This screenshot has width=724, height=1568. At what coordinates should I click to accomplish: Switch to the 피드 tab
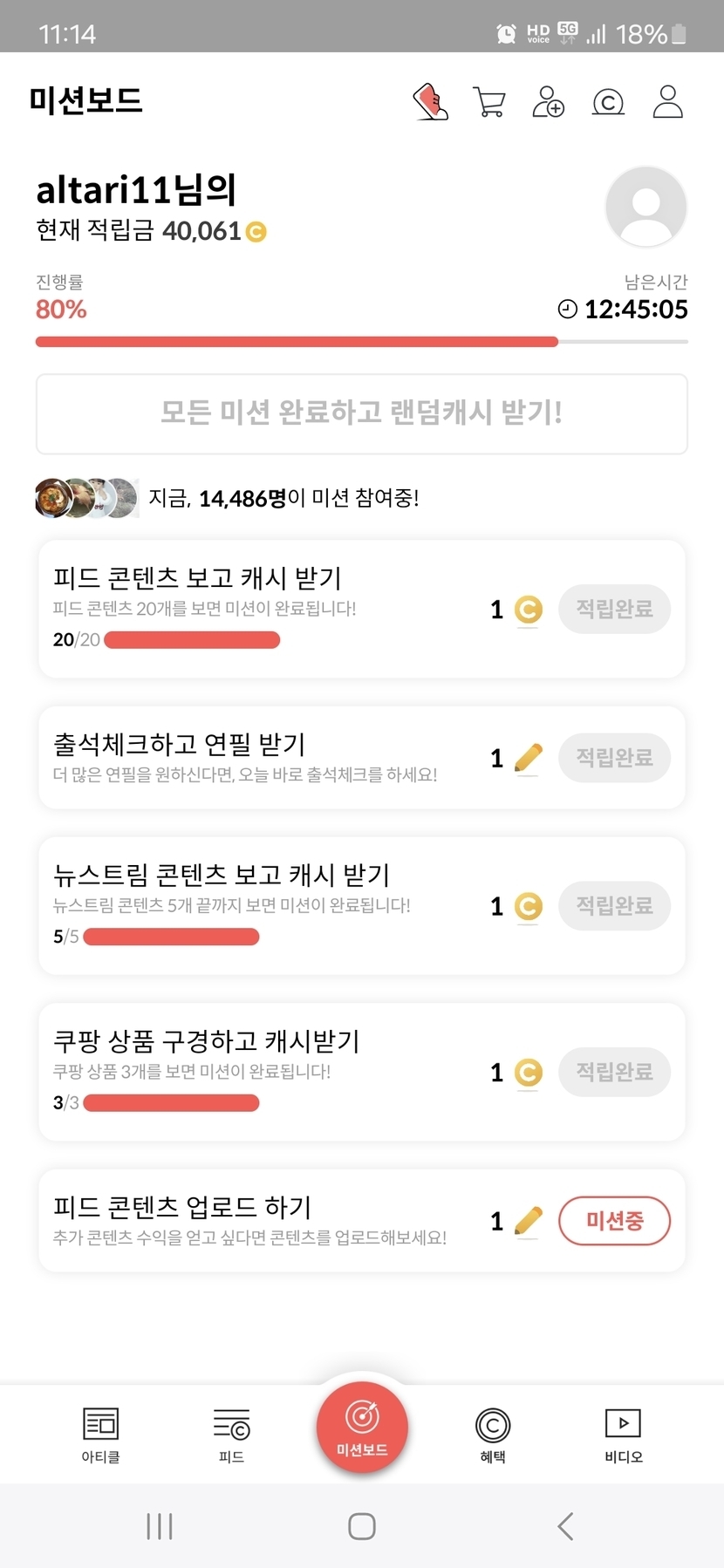pyautogui.click(x=231, y=1435)
